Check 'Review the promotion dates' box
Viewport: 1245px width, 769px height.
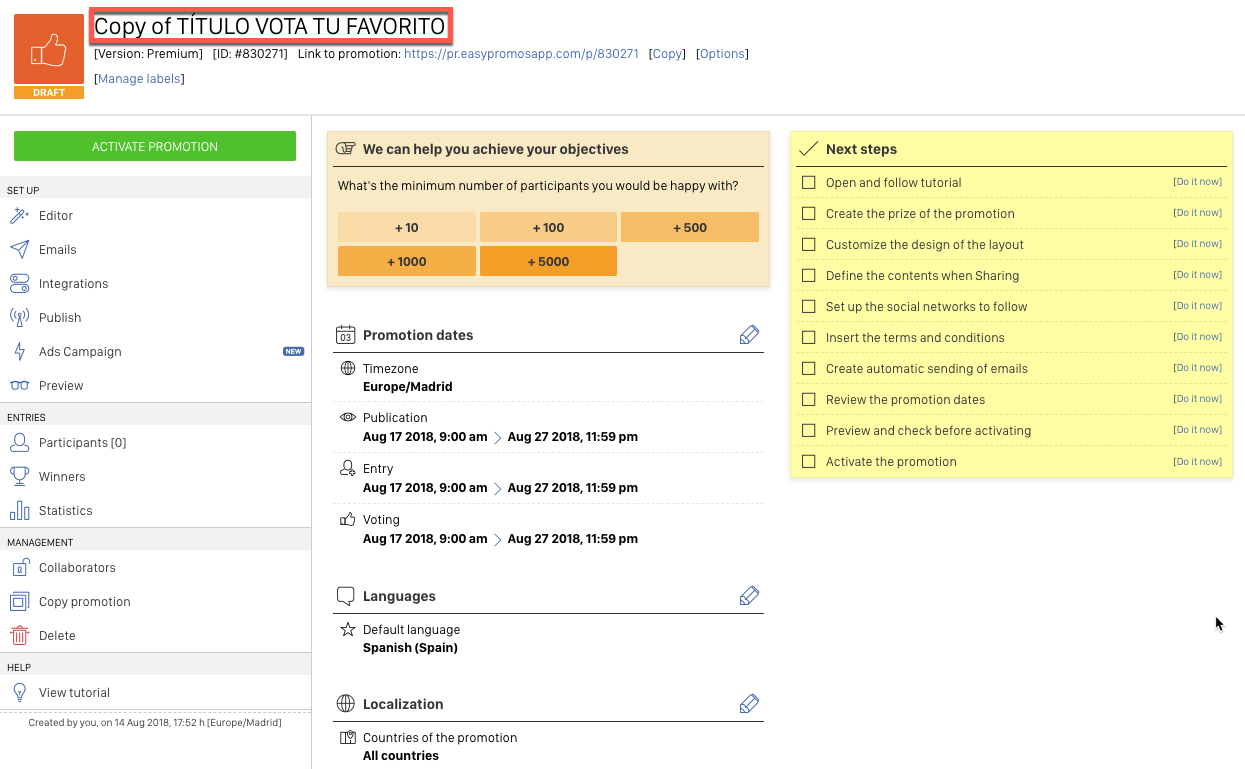(x=809, y=399)
